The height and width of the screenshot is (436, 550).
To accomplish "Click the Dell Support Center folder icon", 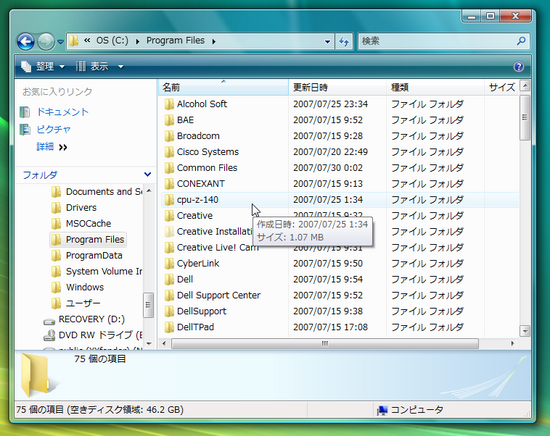I will (x=169, y=295).
